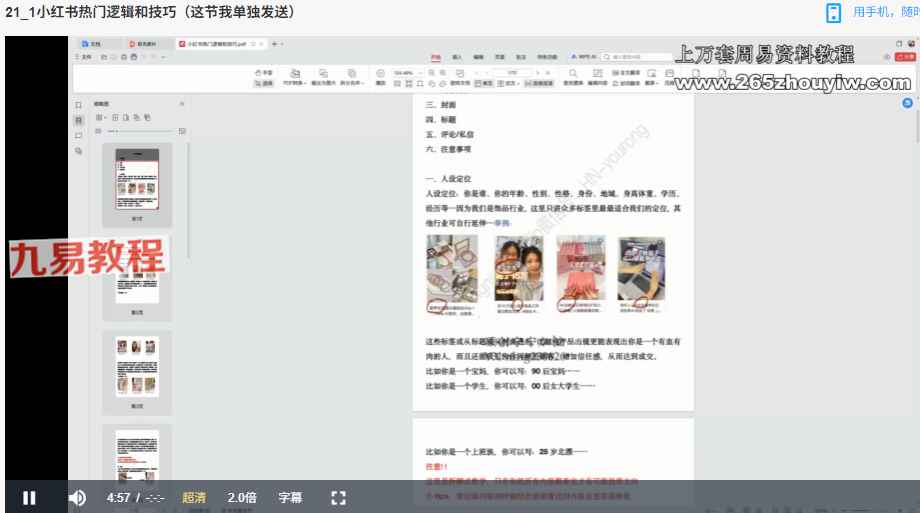Open the 插入 ribbon tab

click(x=457, y=57)
